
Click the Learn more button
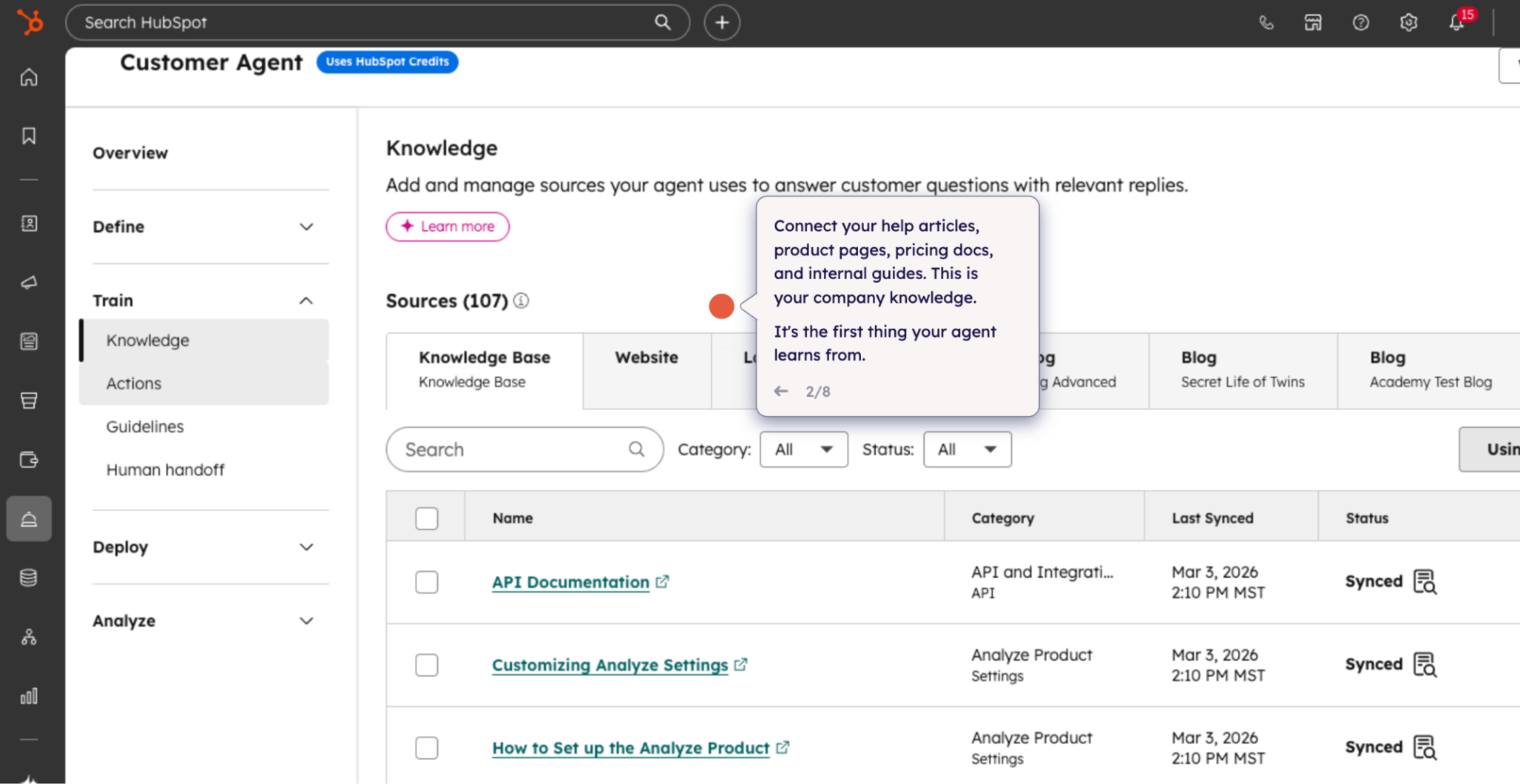point(448,226)
